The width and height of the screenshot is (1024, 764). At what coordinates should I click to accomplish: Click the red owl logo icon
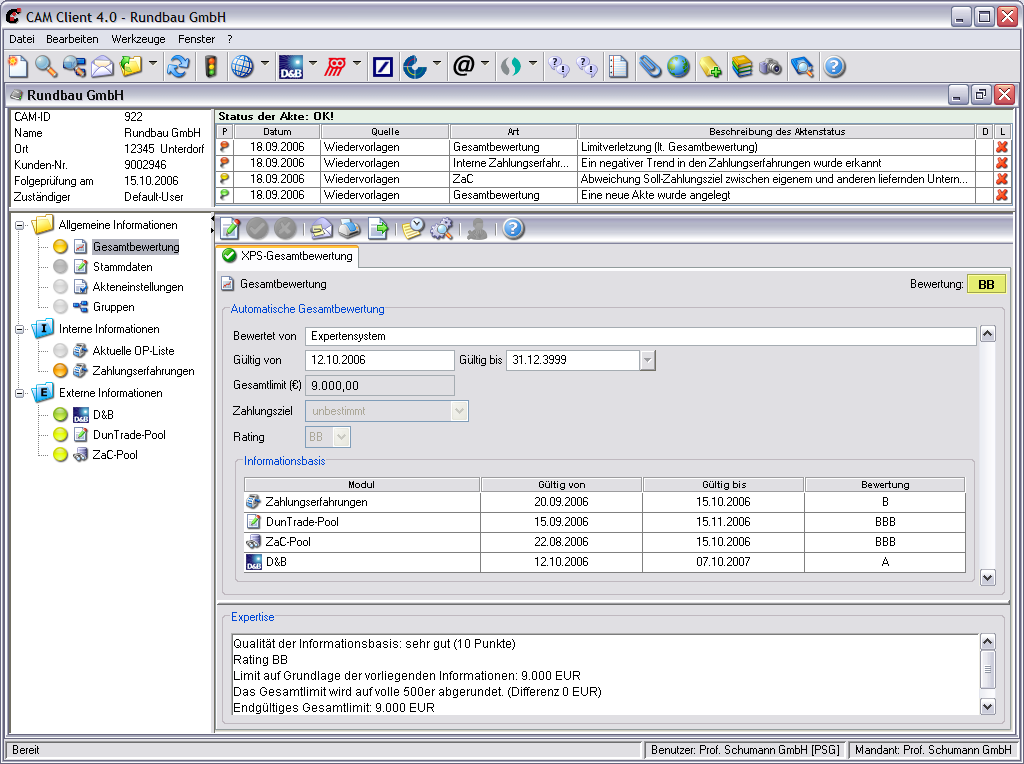point(335,67)
